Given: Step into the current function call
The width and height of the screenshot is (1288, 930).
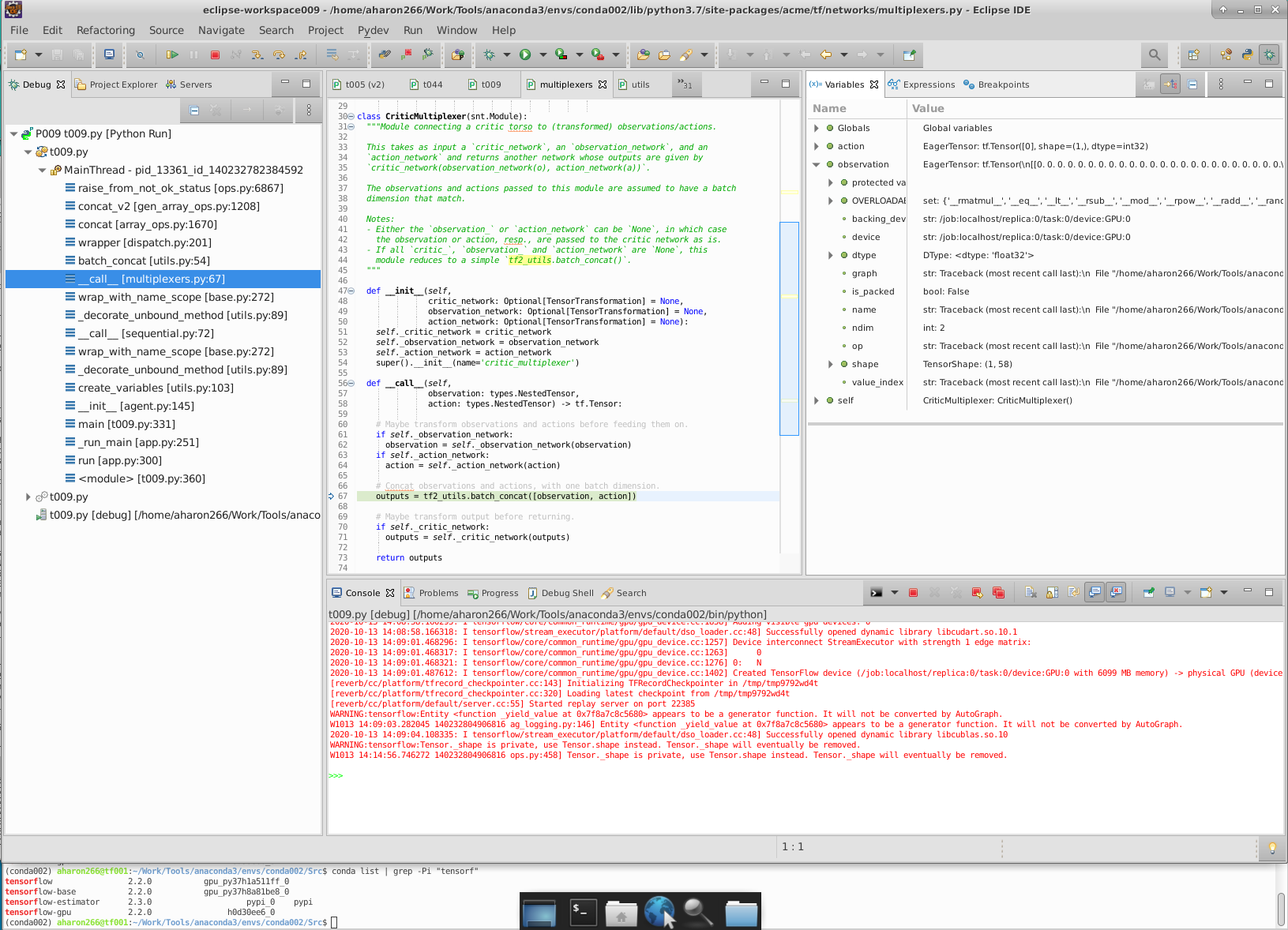Looking at the screenshot, I should coord(257,54).
